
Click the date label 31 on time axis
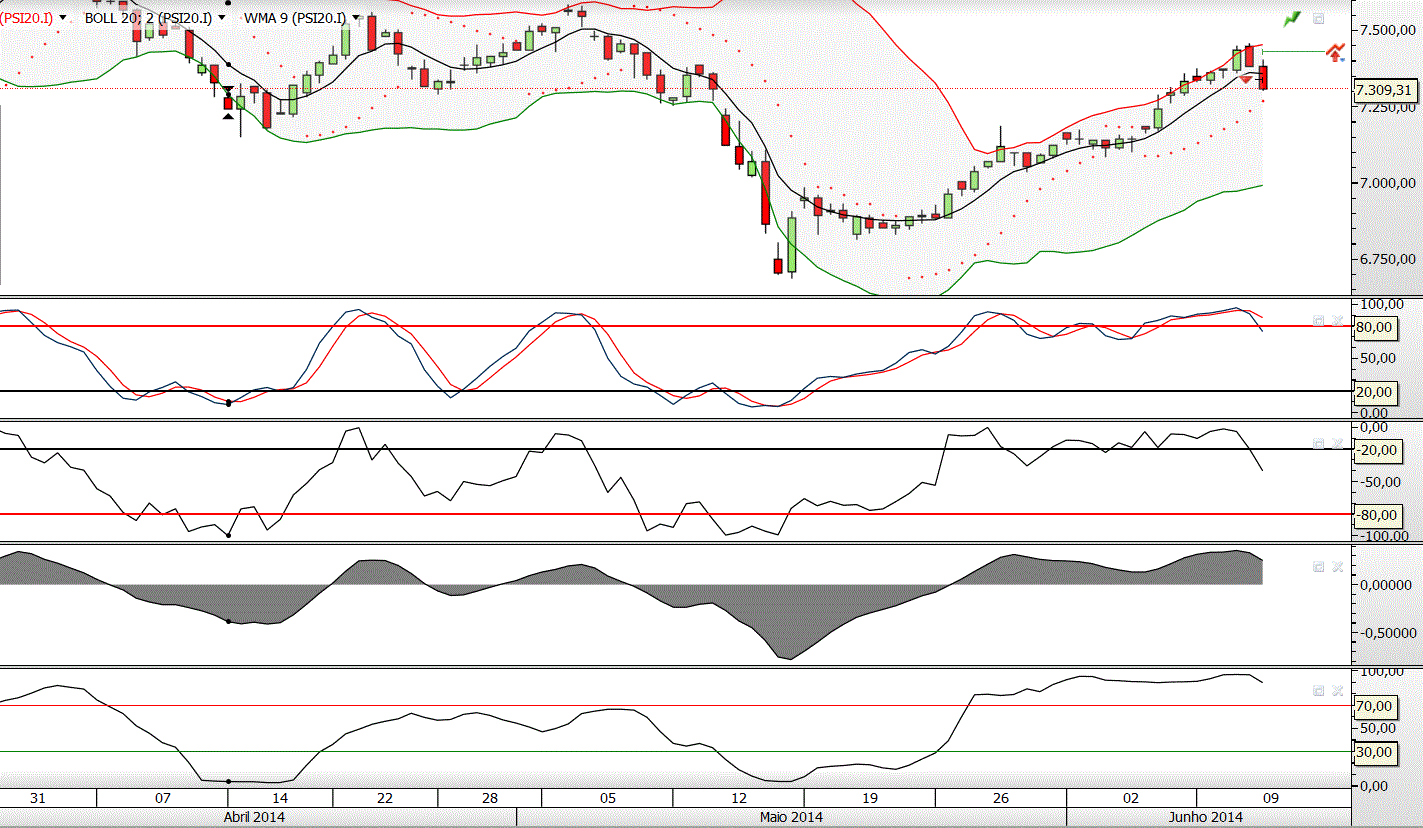click(x=38, y=799)
